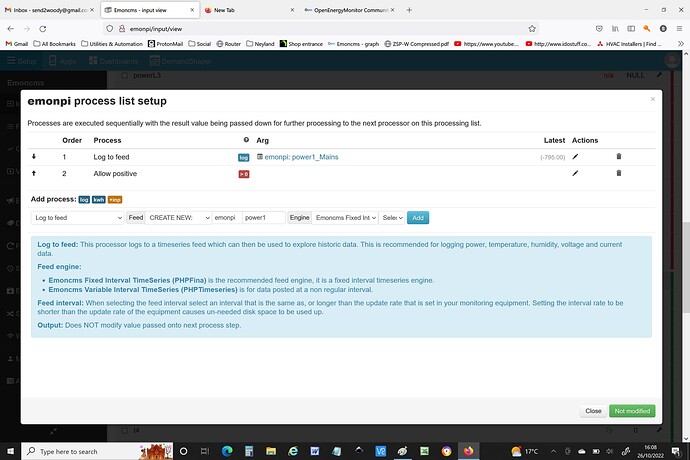Screen dimensions: 690x460
Task: Open the ProtonMail bookmark
Action: click(165, 44)
